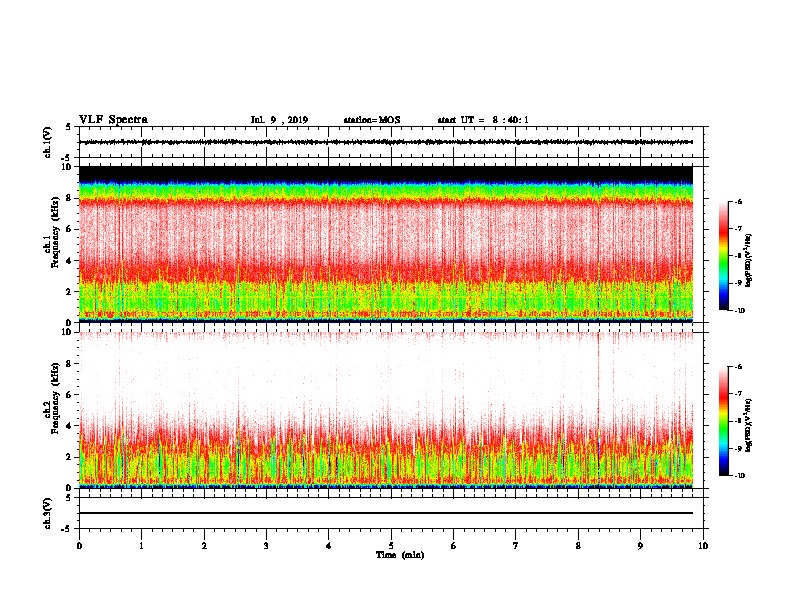The image size is (792, 612).
Task: Click the "5" voltage tick of ch.1(V) panel
Action: click(69, 127)
